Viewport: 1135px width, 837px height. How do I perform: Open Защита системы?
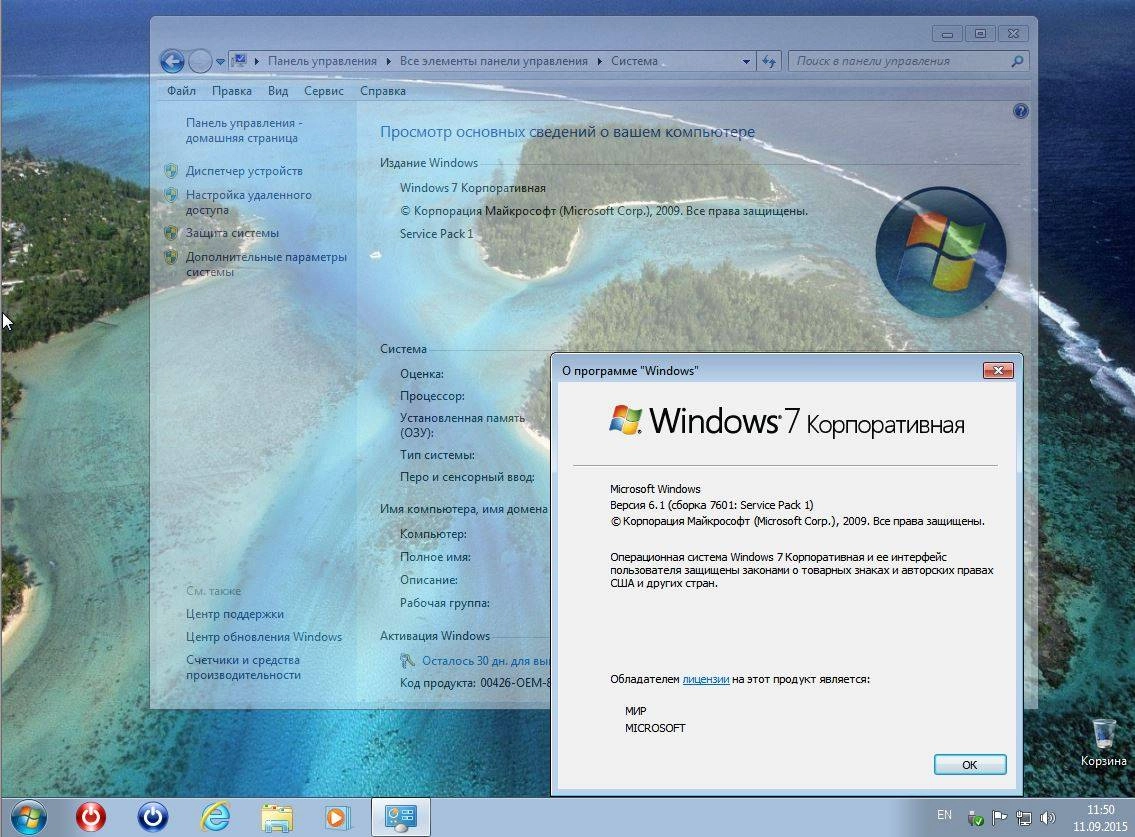point(232,233)
